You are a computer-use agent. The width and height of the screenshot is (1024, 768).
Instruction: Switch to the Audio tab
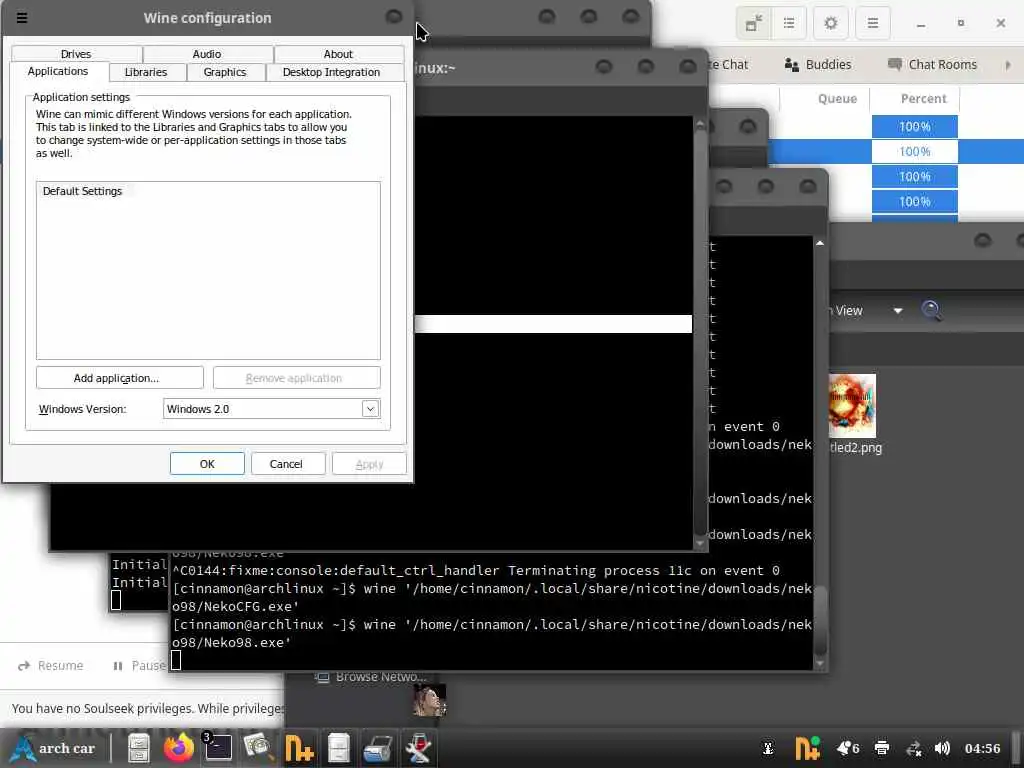point(207,54)
